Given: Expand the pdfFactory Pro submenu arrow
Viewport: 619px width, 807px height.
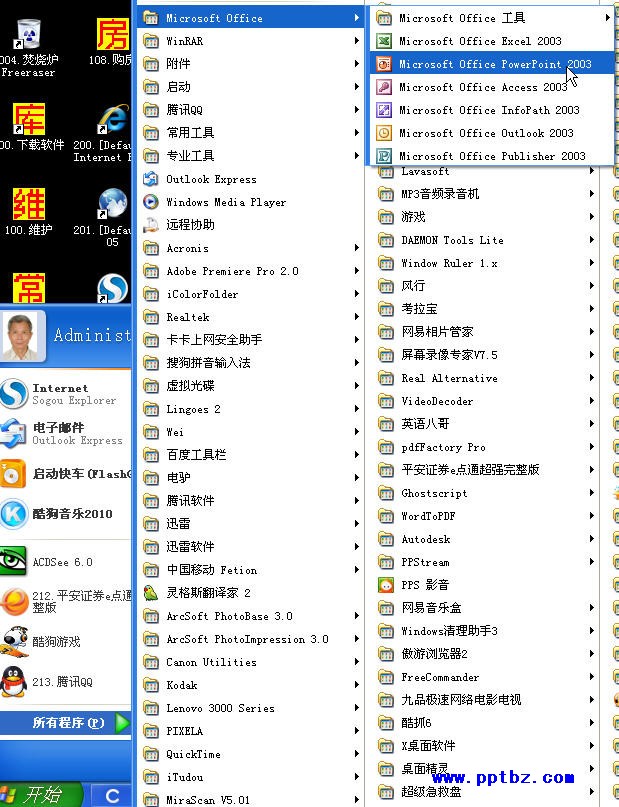Looking at the screenshot, I should pos(592,447).
